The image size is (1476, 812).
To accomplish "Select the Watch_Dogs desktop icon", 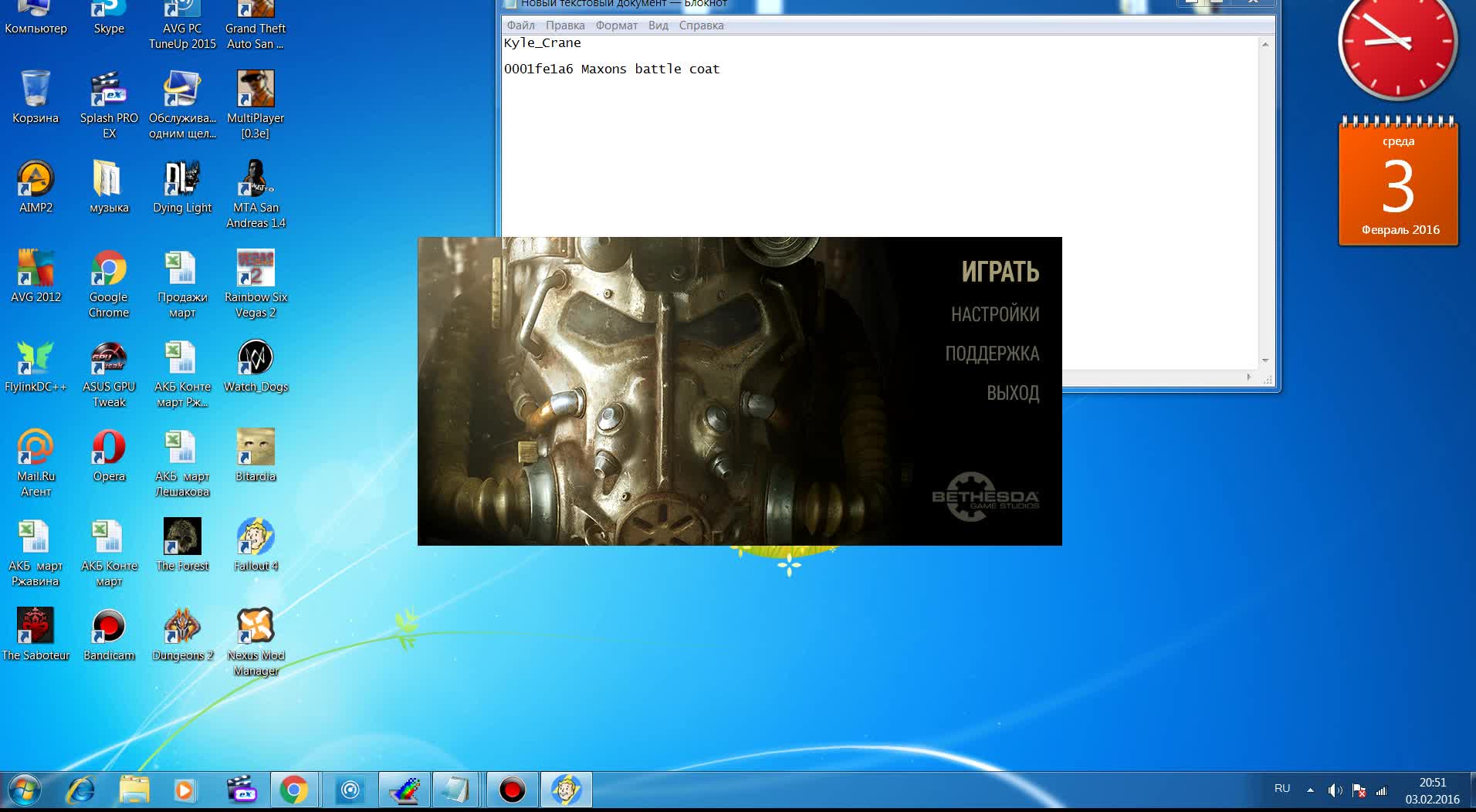I will click(x=256, y=358).
